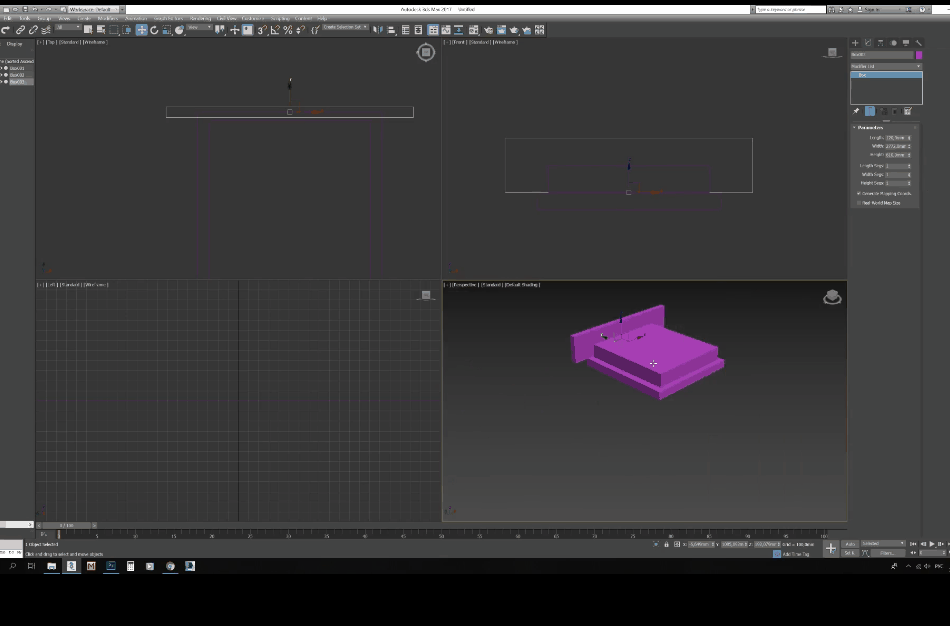Open the Create tab in command panel
950x626 pixels.
(x=855, y=43)
